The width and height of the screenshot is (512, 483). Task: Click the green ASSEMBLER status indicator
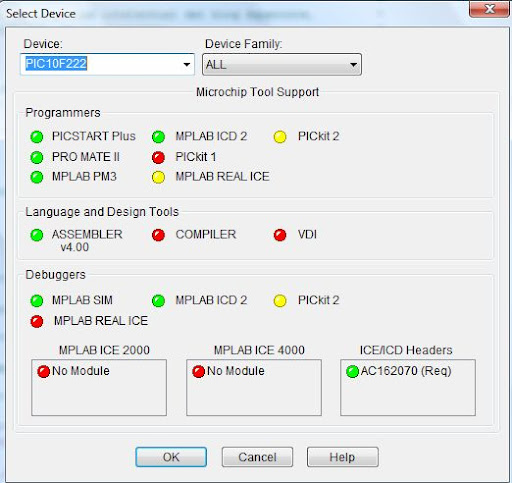pyautogui.click(x=37, y=235)
